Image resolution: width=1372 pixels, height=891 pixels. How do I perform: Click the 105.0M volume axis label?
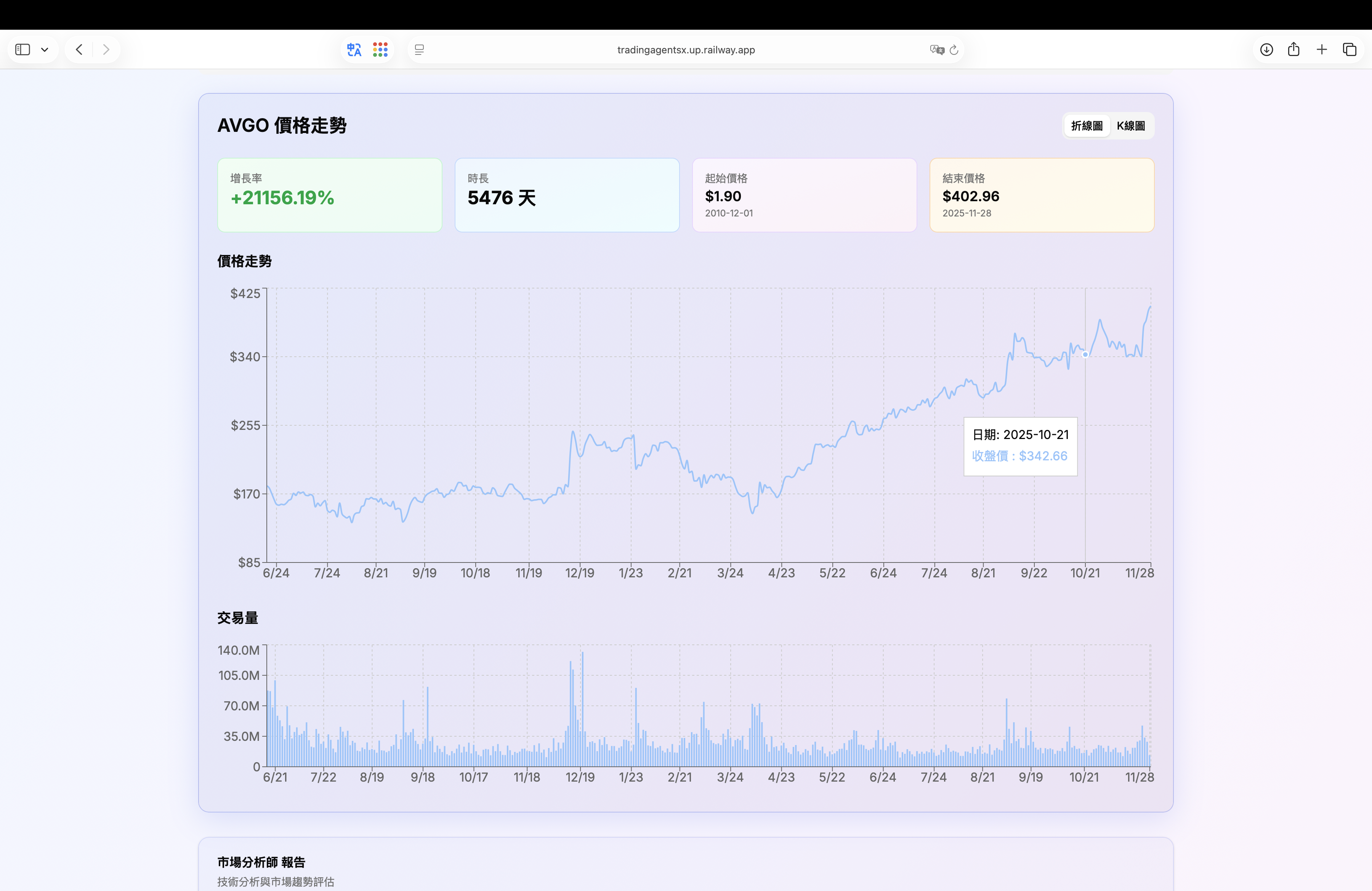239,675
